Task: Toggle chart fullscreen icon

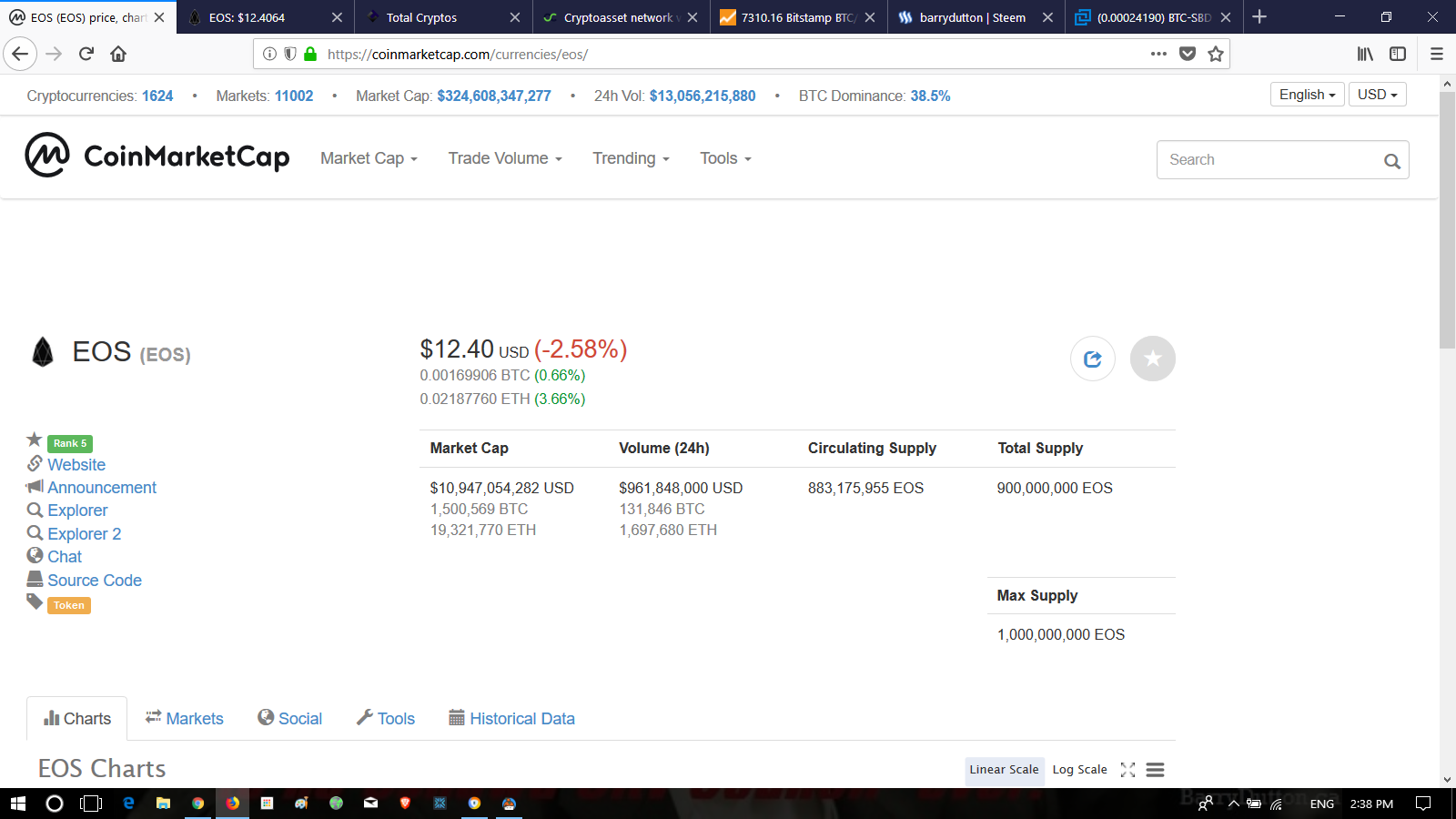Action: click(x=1128, y=770)
